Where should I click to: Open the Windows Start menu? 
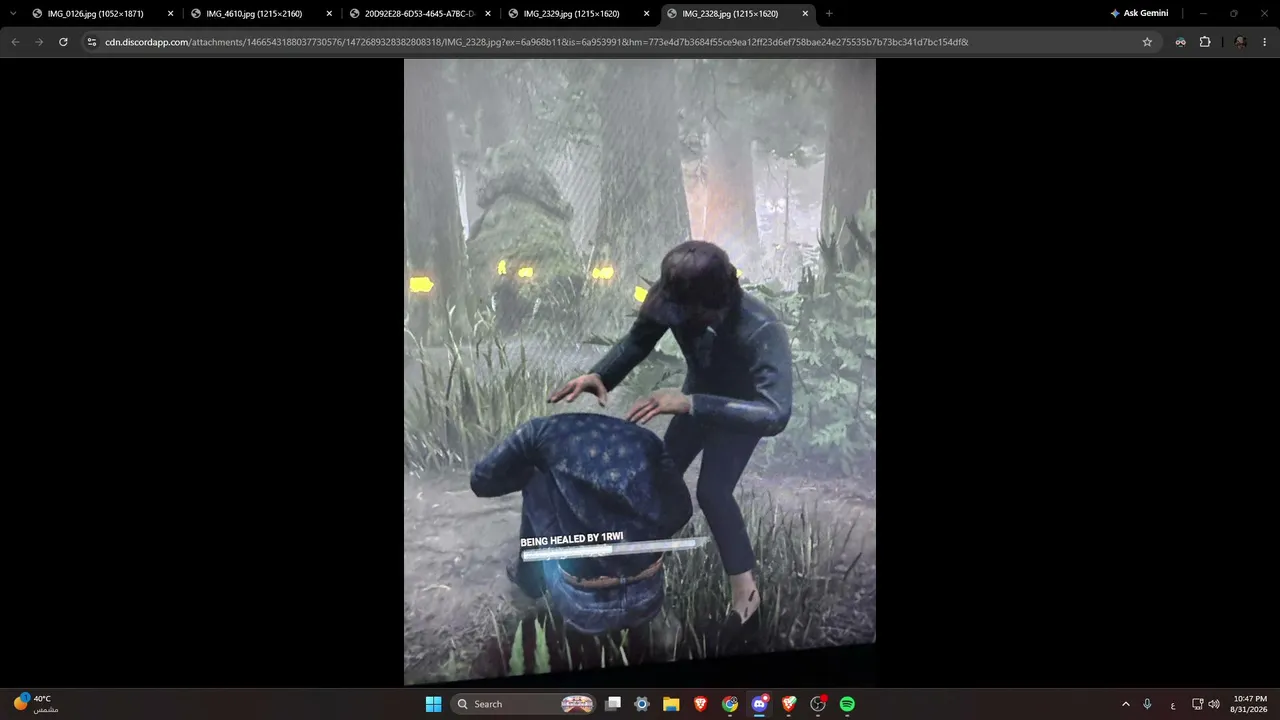pos(433,704)
